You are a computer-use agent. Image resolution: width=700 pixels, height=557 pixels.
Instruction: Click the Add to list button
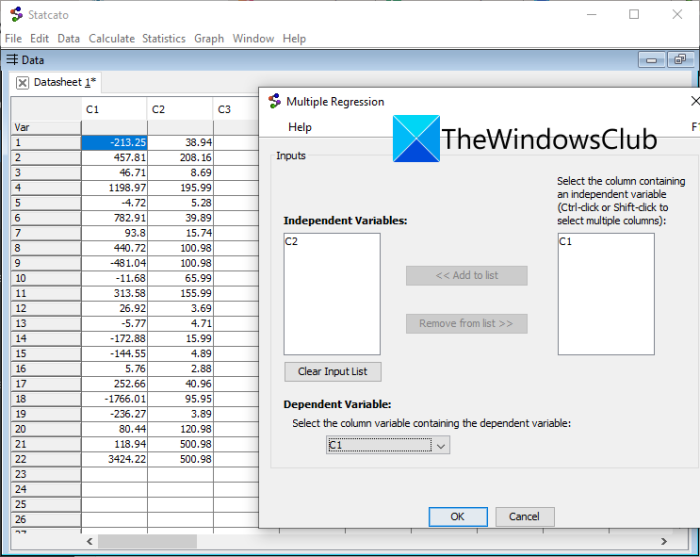click(467, 275)
